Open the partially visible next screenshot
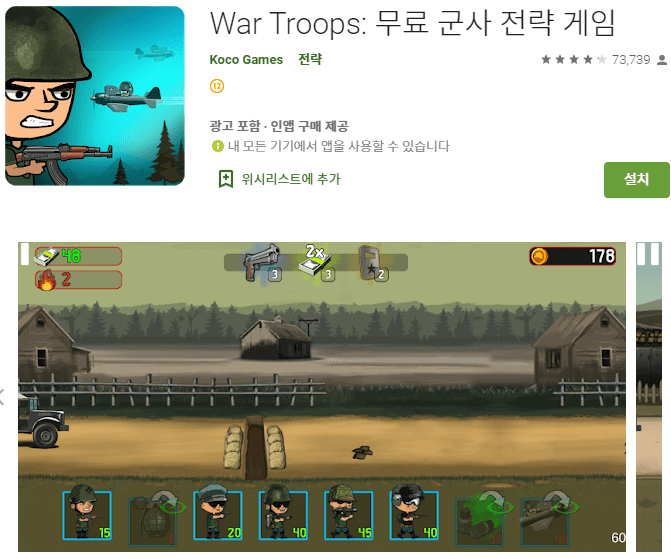671x559 pixels. pos(649,397)
